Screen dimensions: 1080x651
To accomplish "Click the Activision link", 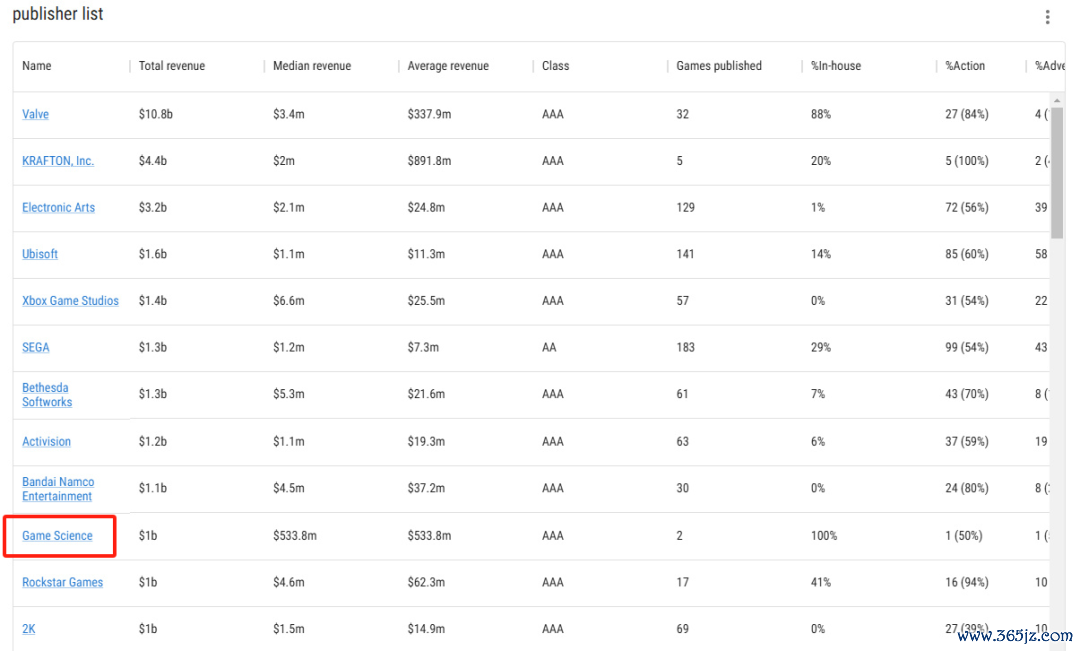I will pyautogui.click(x=46, y=442).
